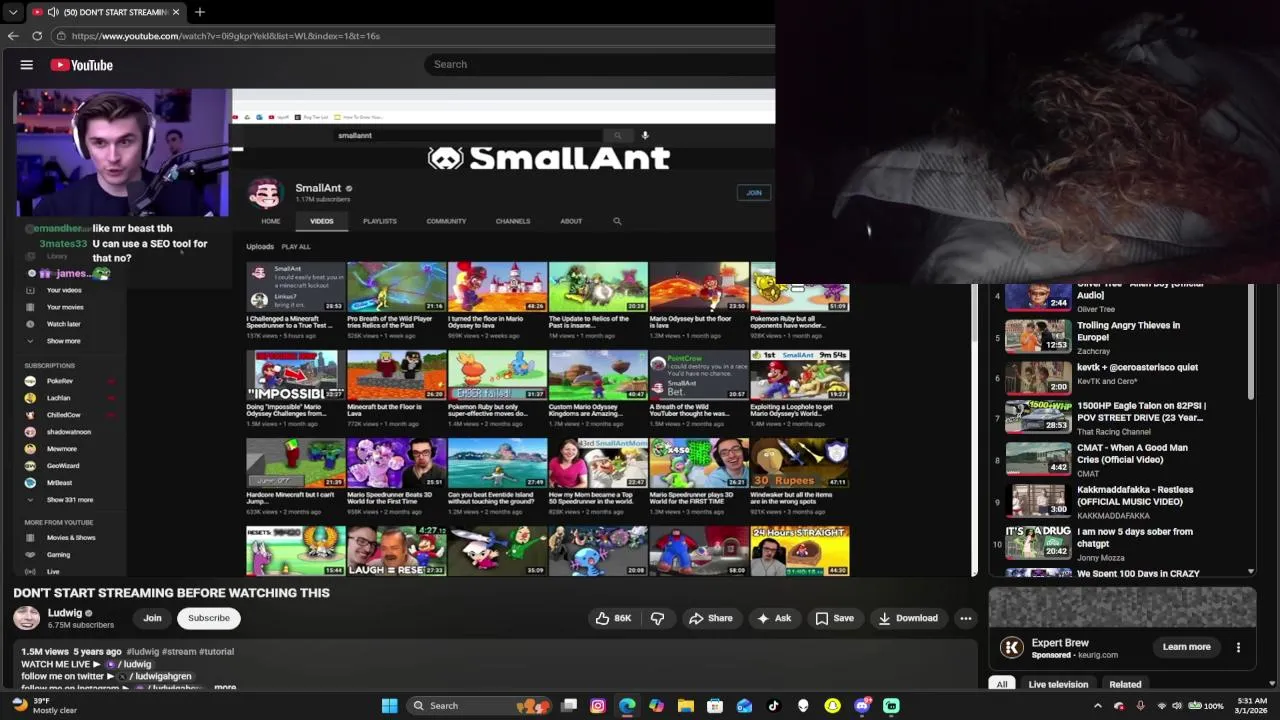Adjust system volume via tray speaker icon
Viewport: 1280px width, 720px height.
[1177, 706]
